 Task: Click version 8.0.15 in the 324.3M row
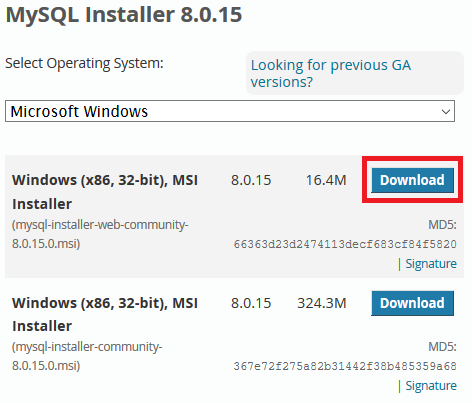(x=251, y=303)
